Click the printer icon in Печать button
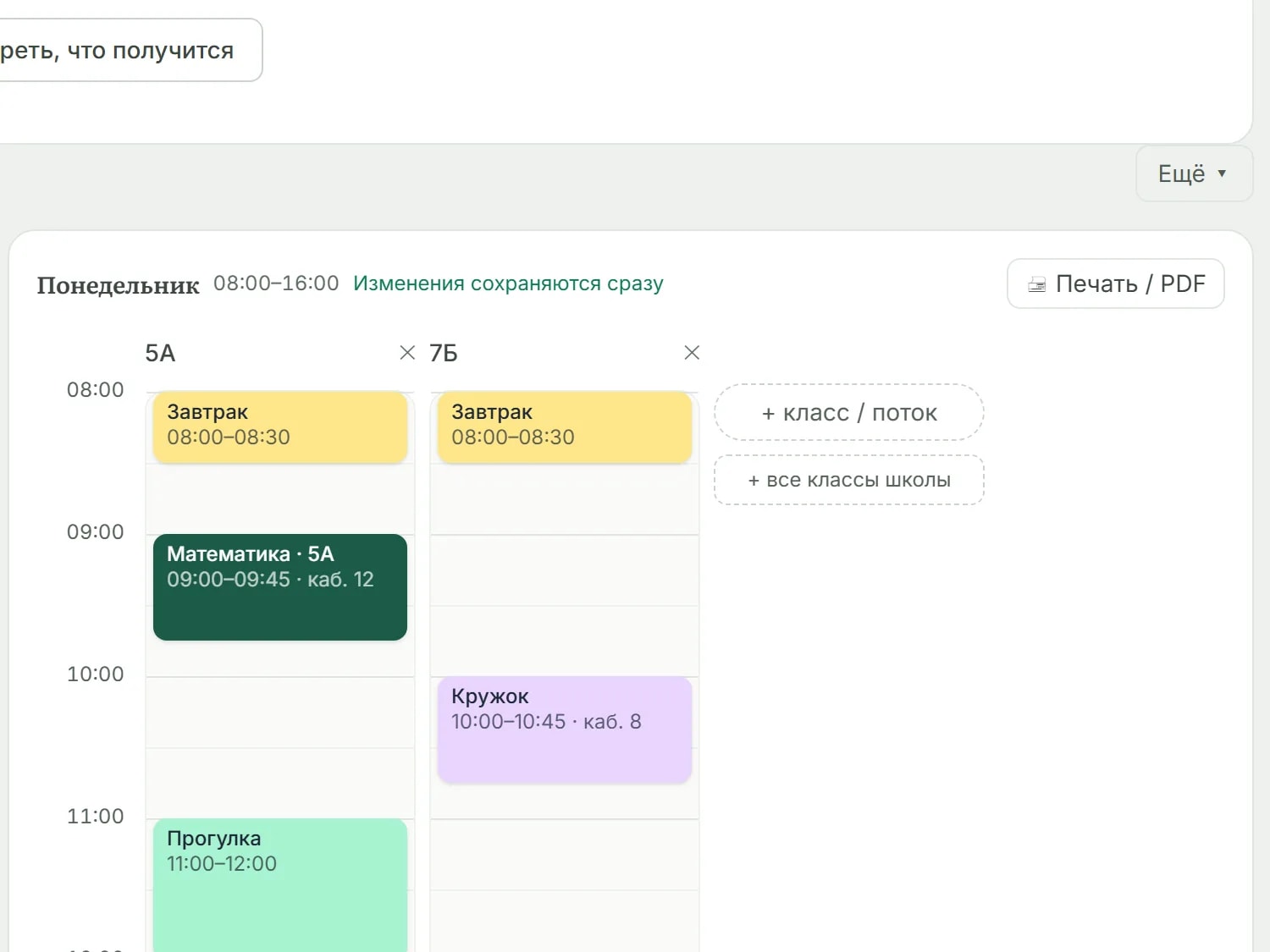 [1037, 284]
